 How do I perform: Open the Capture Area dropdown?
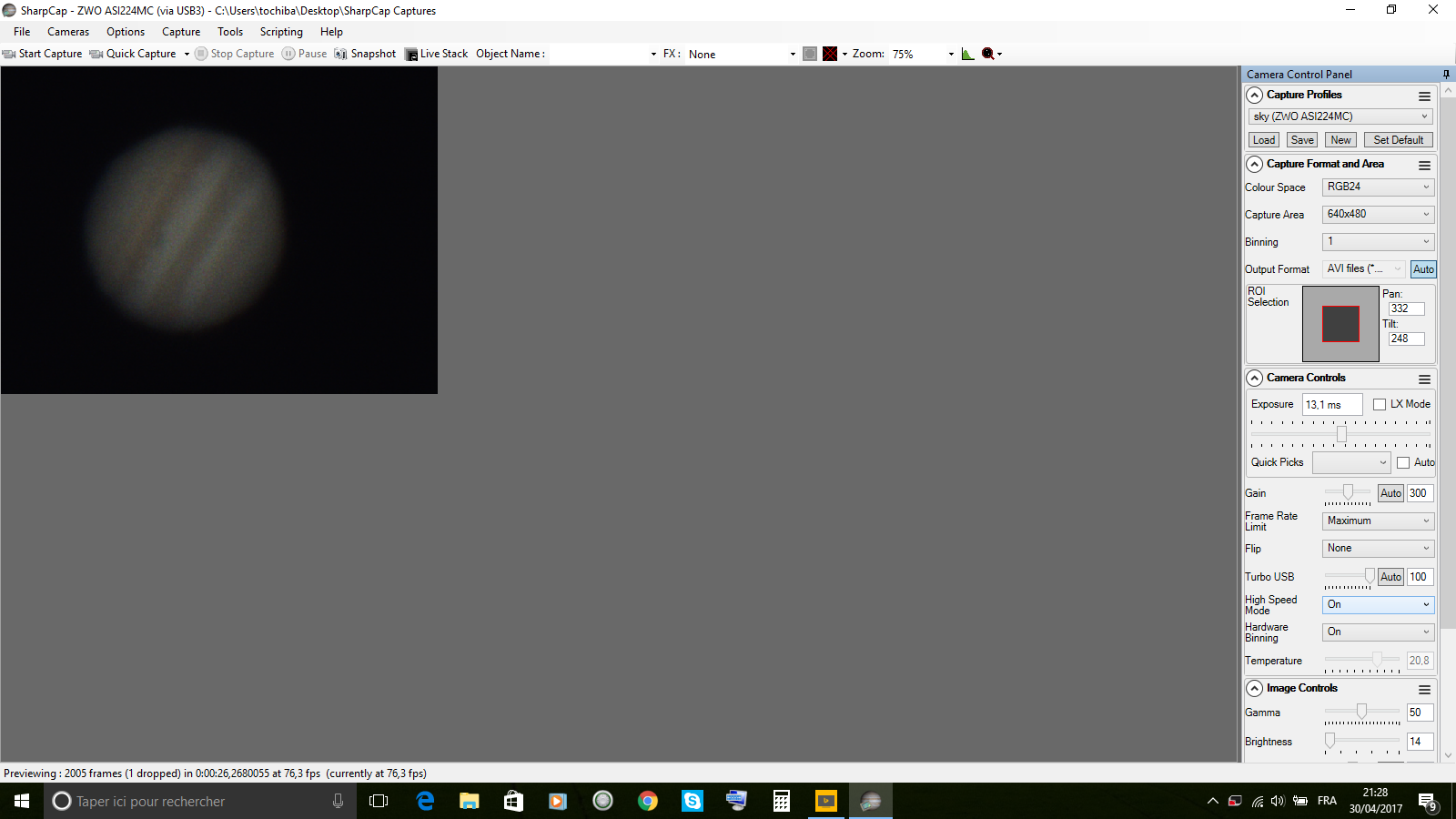pyautogui.click(x=1378, y=215)
